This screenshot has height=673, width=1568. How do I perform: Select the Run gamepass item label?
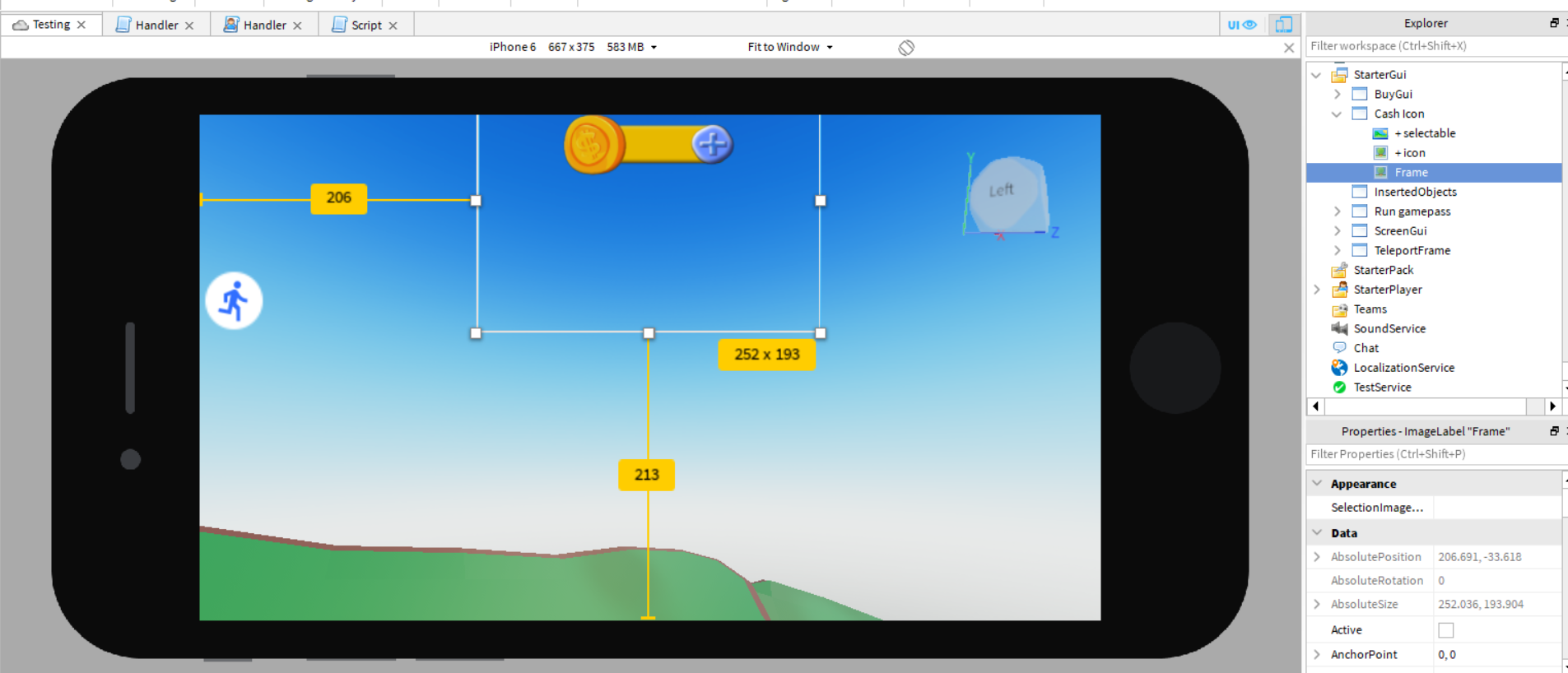point(1412,211)
